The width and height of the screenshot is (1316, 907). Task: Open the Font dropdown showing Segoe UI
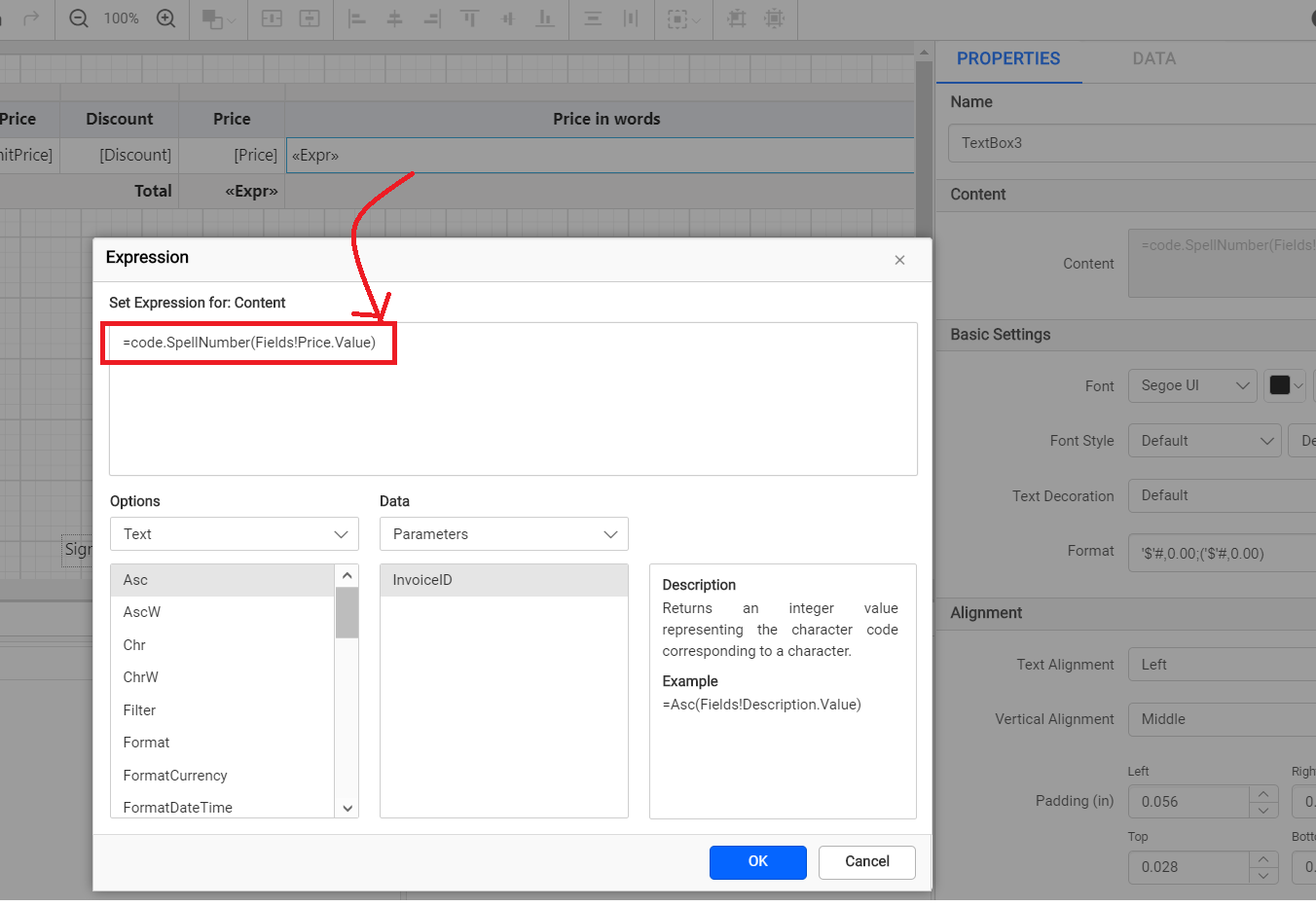[x=1192, y=385]
